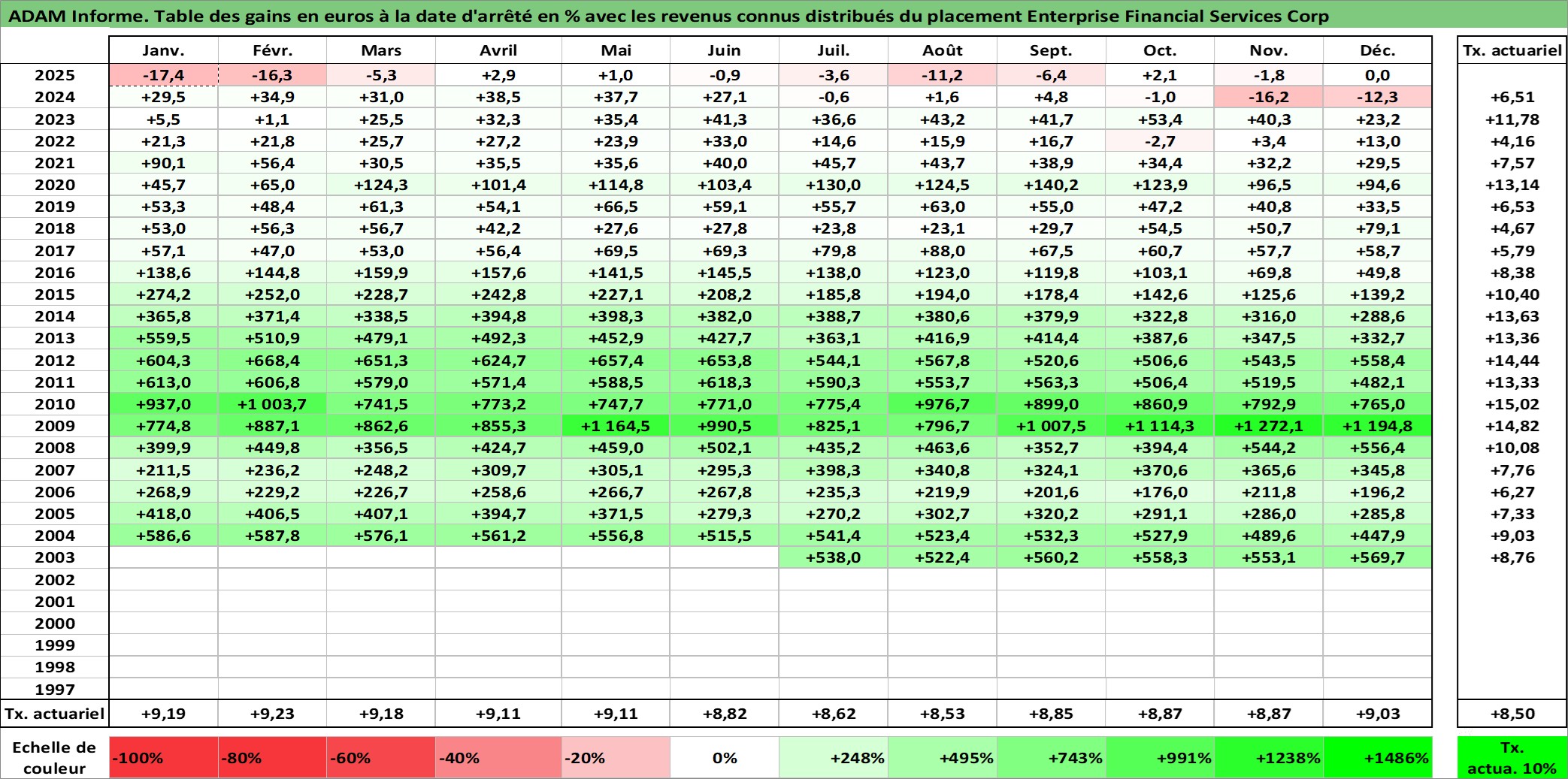Click the +587,8 cell for Févr. 2004

(273, 536)
